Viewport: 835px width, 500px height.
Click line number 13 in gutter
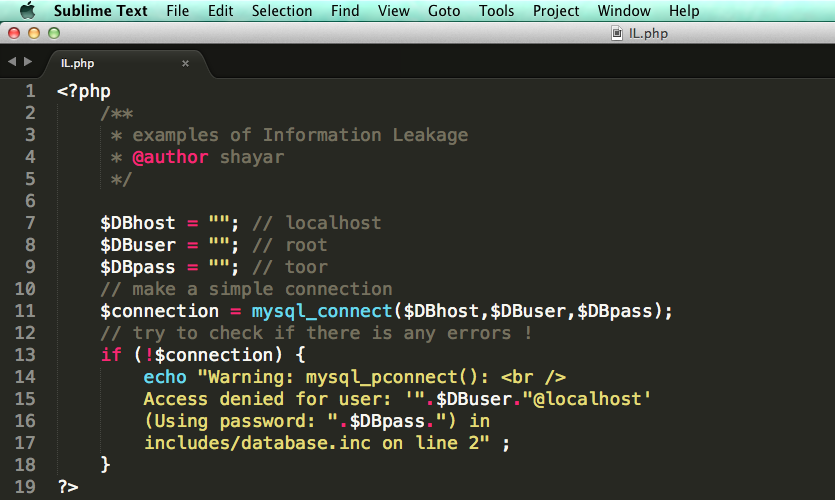tap(25, 355)
